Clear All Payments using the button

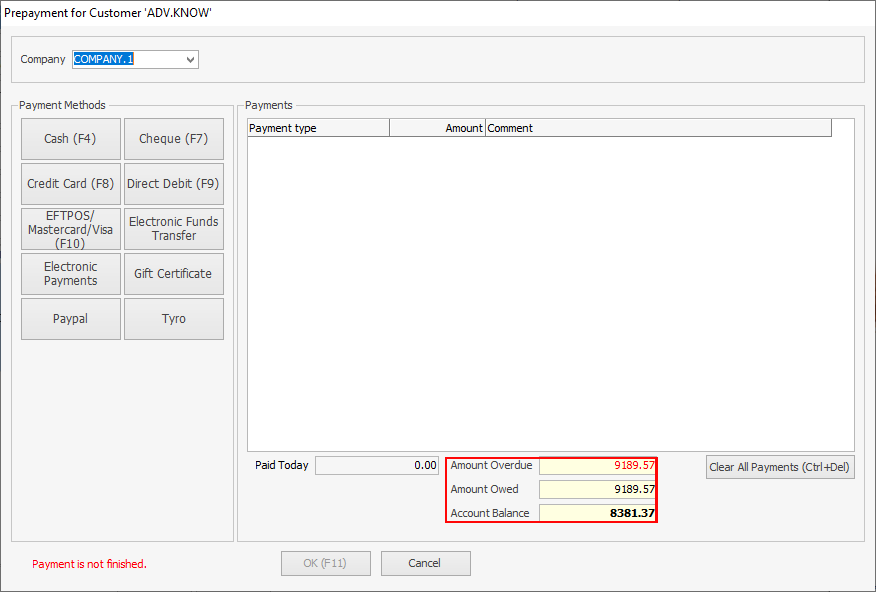779,466
